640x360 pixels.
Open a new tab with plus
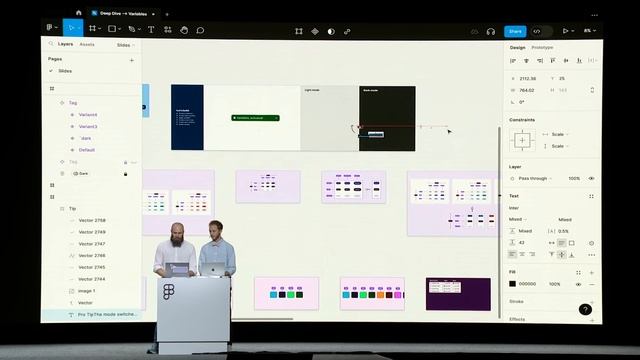click(x=167, y=15)
